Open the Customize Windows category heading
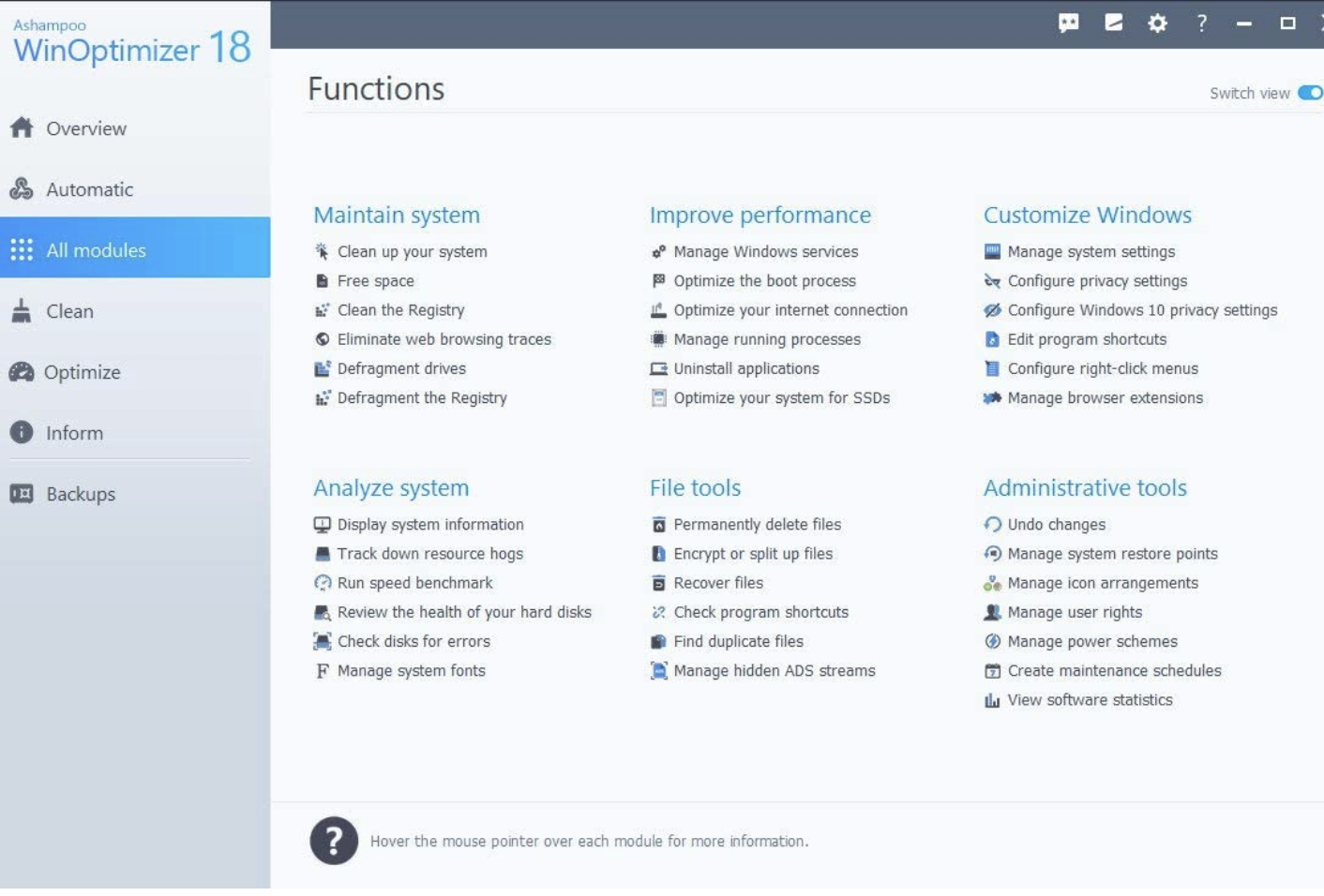The image size is (1324, 896). click(1088, 215)
